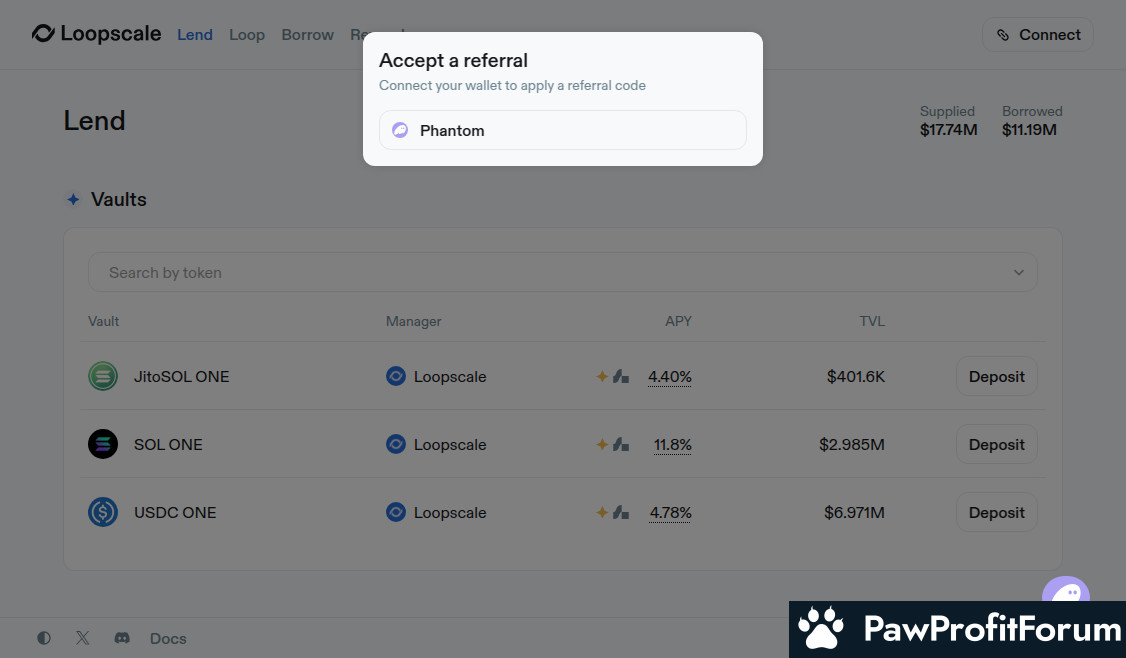Expand the Search by token dropdown chevron

click(x=1019, y=273)
